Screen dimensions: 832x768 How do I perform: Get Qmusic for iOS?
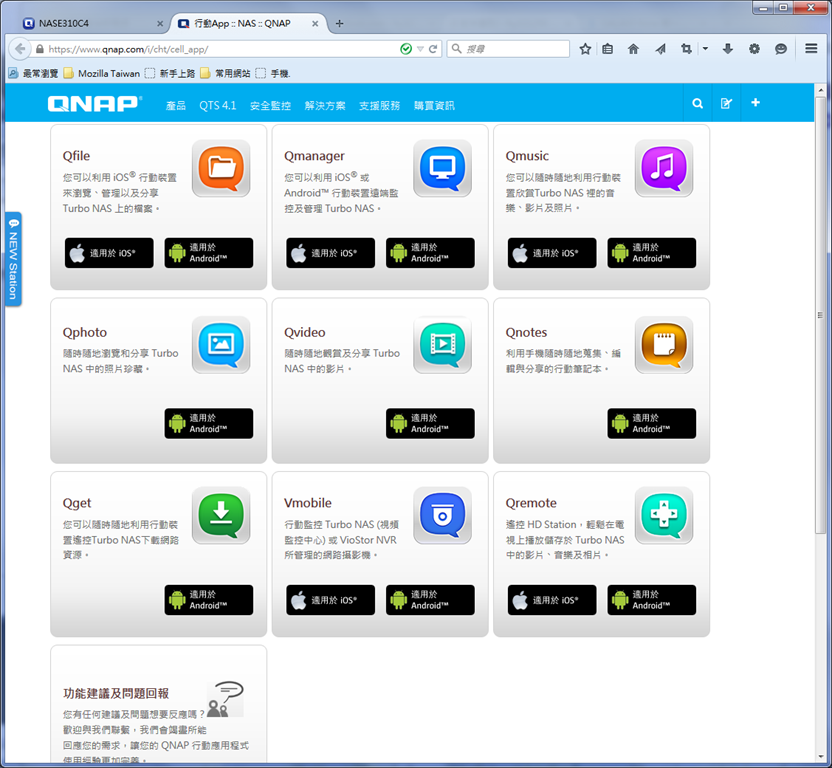(x=552, y=253)
